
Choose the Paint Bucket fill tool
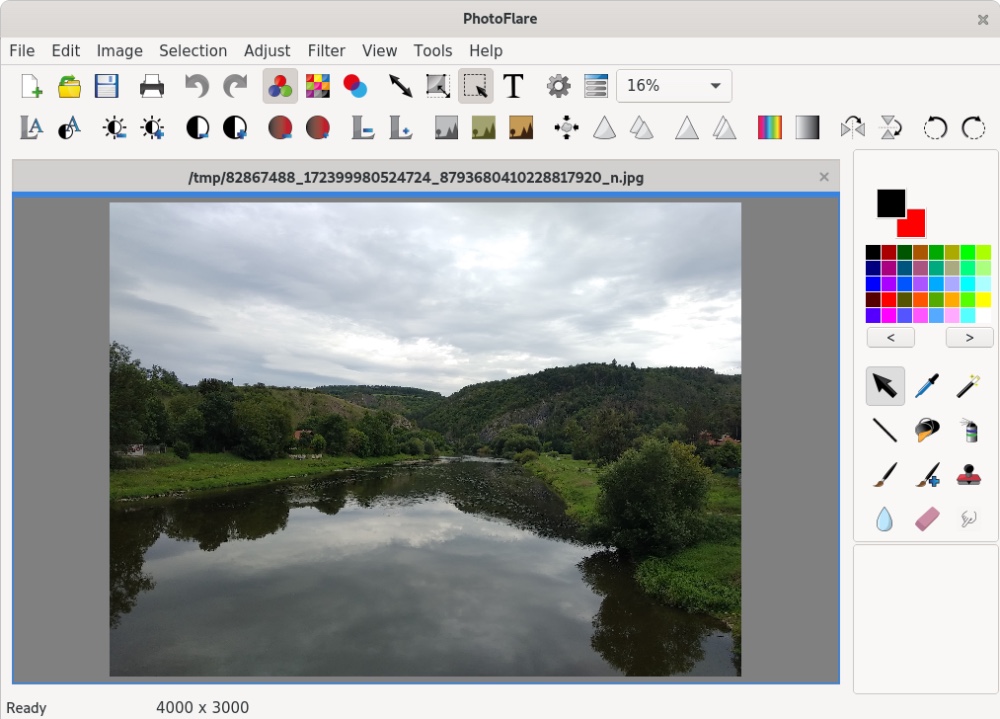click(x=927, y=430)
